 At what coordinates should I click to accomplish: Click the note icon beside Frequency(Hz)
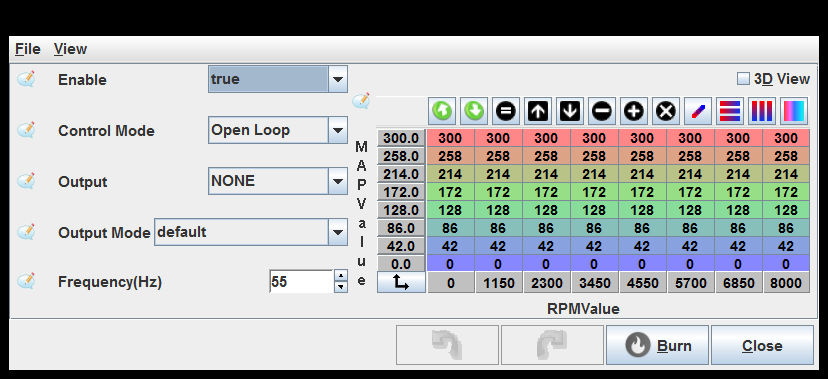[26, 281]
